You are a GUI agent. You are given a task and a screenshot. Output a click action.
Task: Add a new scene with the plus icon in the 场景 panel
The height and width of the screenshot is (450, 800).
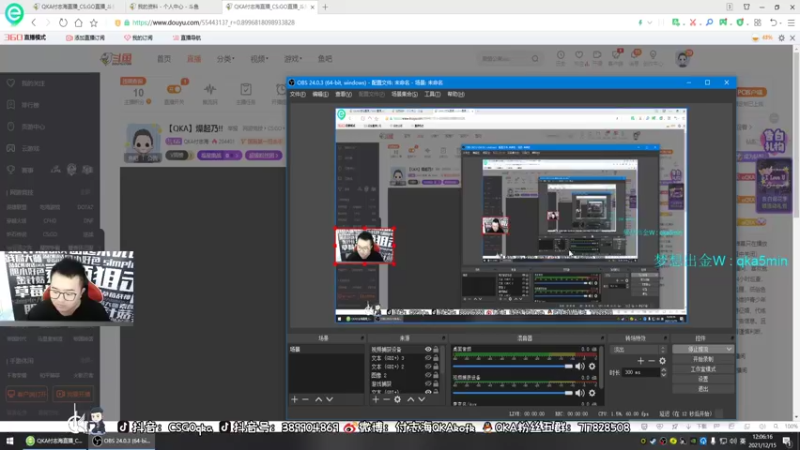point(294,399)
